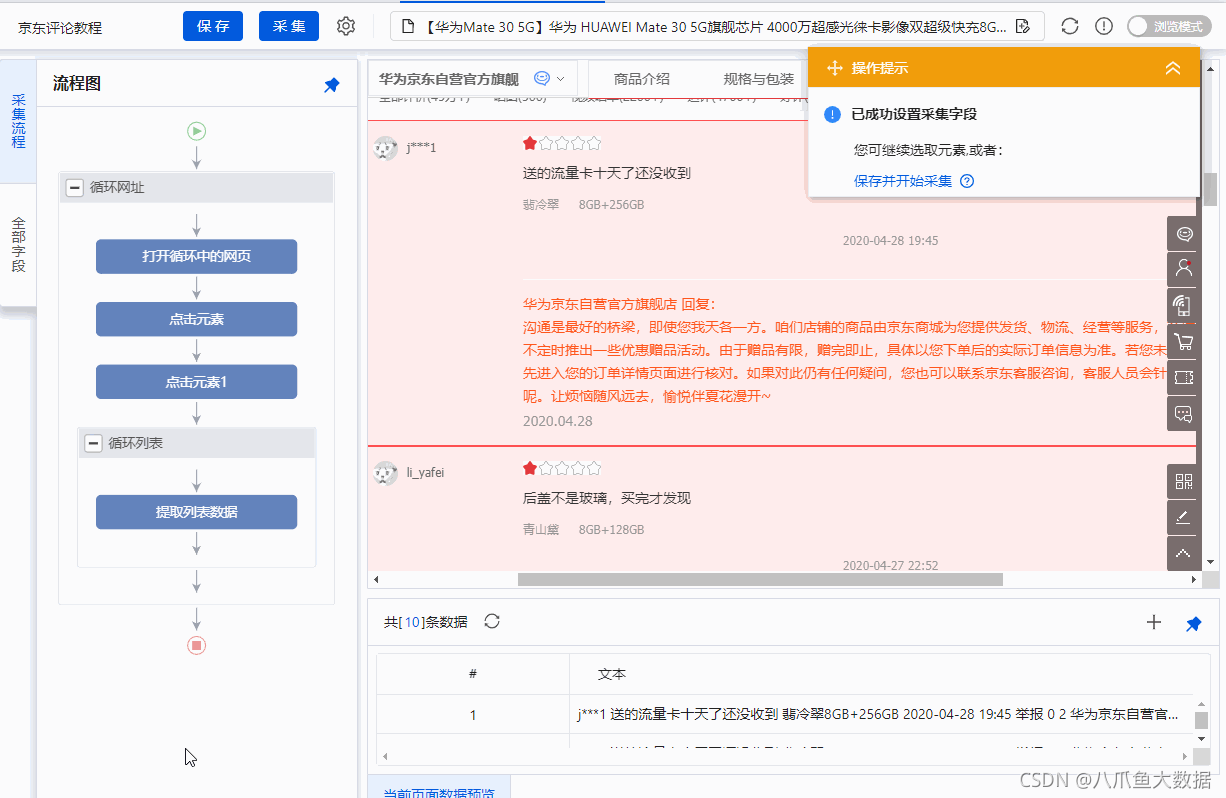Image resolution: width=1226 pixels, height=798 pixels.
Task: Select the 点击元素1 step
Action: [x=196, y=382]
